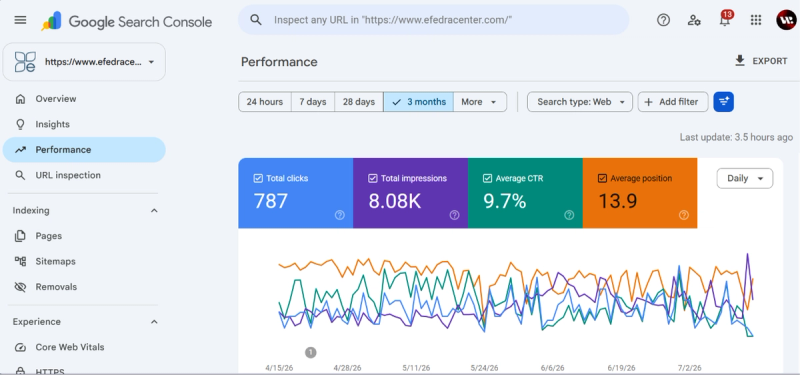This screenshot has width=800, height=375.
Task: Open help tooltip on Average position card
Action: 684,215
